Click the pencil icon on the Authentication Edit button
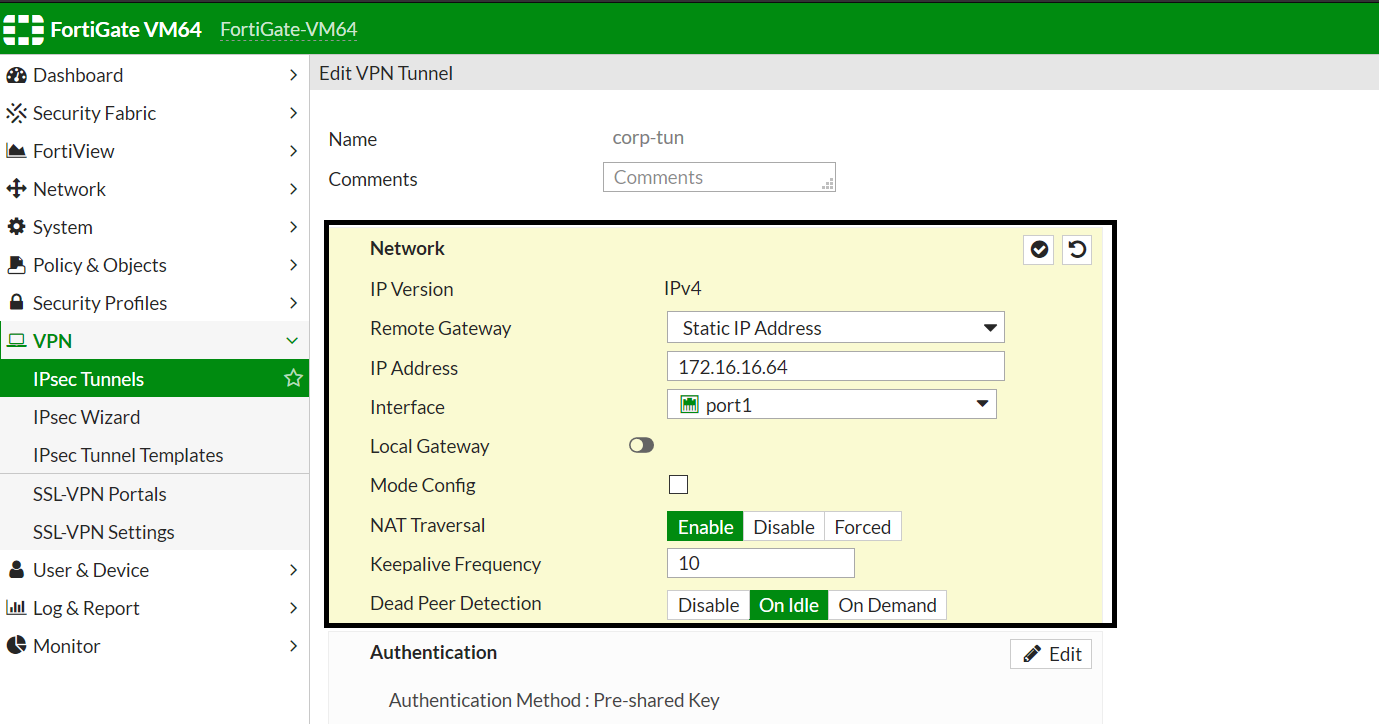Screen dimensions: 1379x724 pyautogui.click(x=1032, y=654)
